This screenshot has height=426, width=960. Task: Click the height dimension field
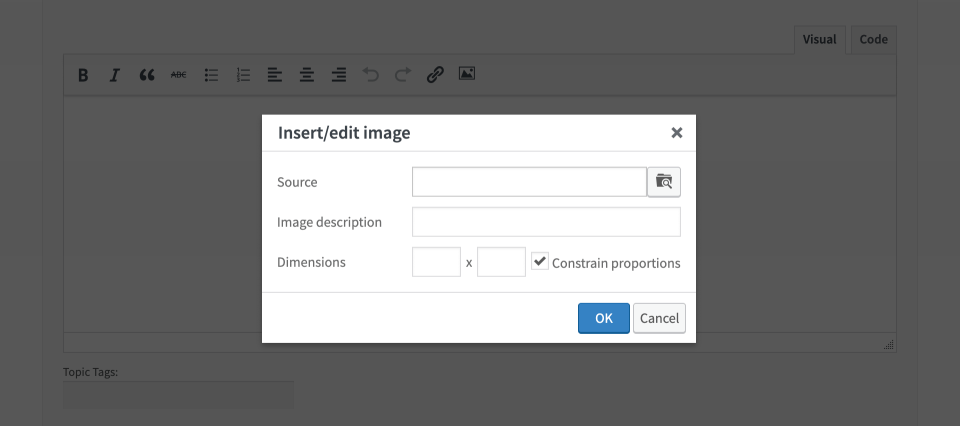coord(501,262)
